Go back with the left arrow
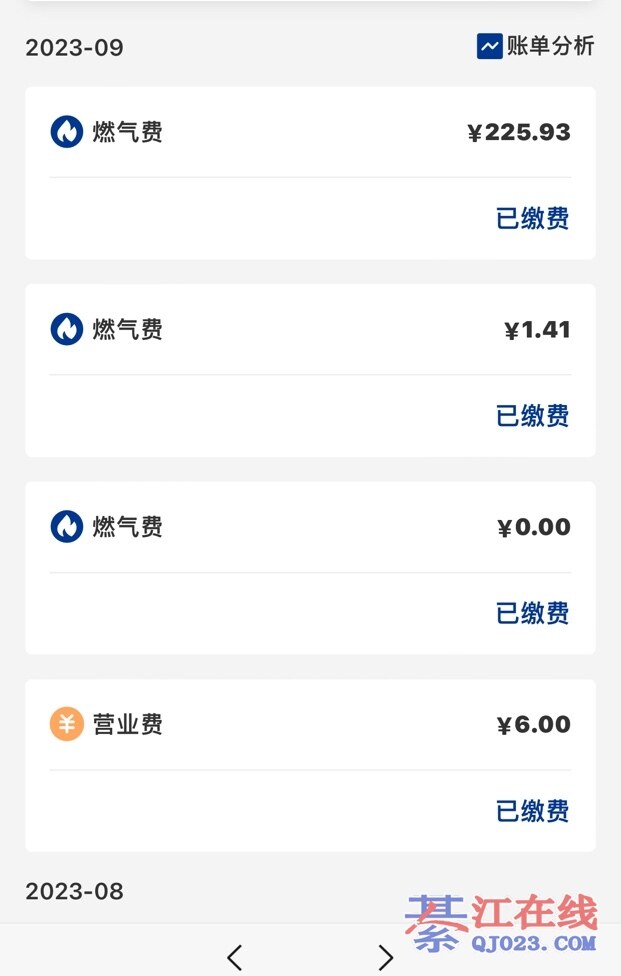621x976 pixels. [x=235, y=957]
